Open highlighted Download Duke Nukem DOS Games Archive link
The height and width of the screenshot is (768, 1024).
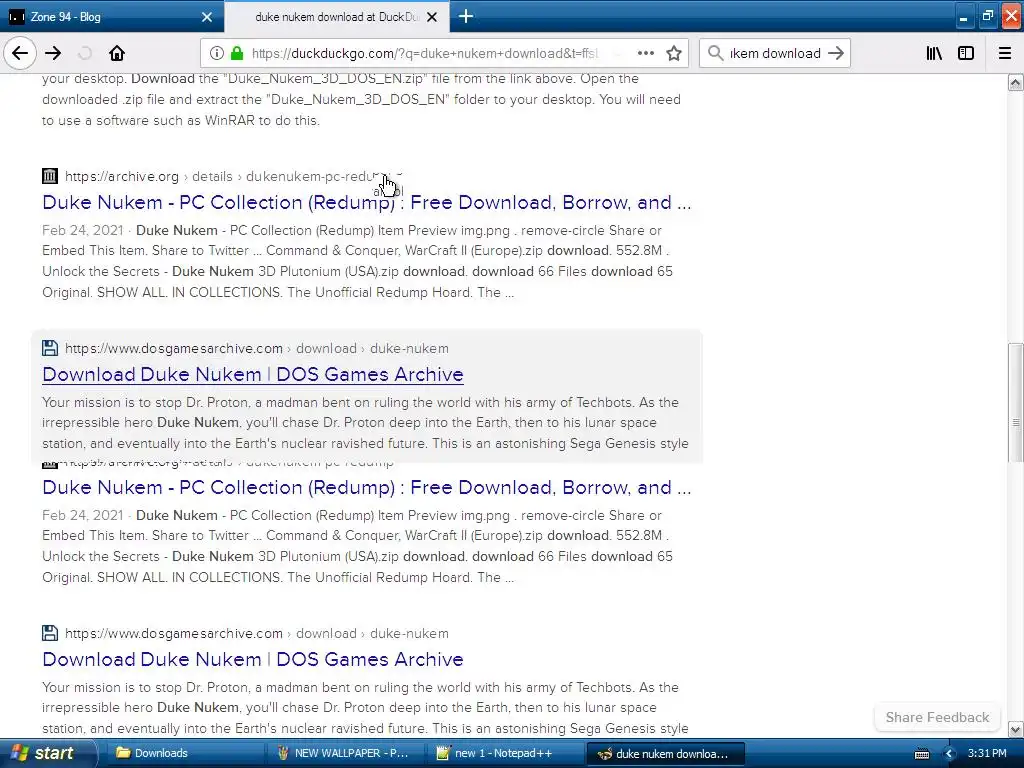coord(253,374)
